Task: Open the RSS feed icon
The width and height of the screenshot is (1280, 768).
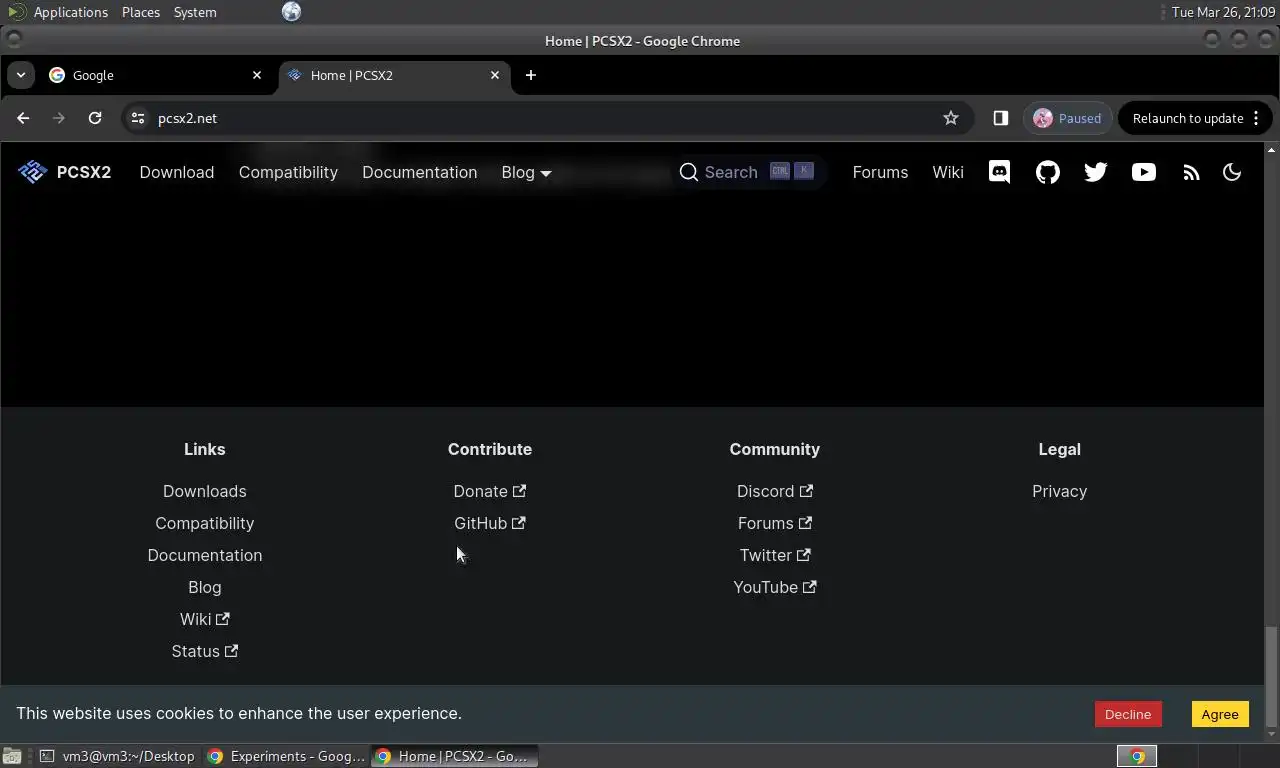Action: 1191,172
